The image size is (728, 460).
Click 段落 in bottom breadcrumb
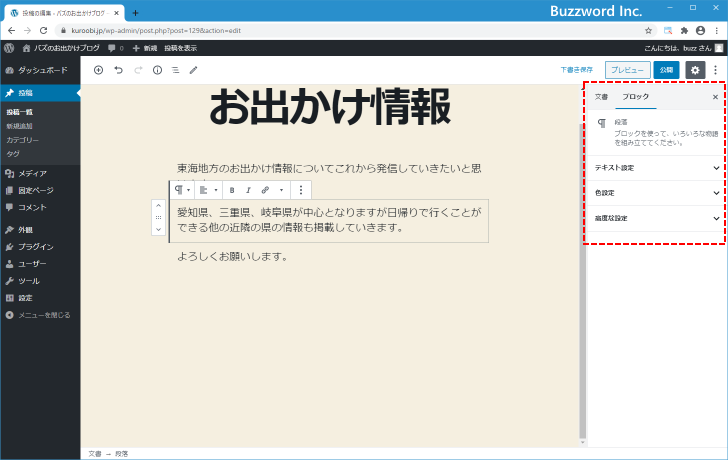click(x=122, y=454)
